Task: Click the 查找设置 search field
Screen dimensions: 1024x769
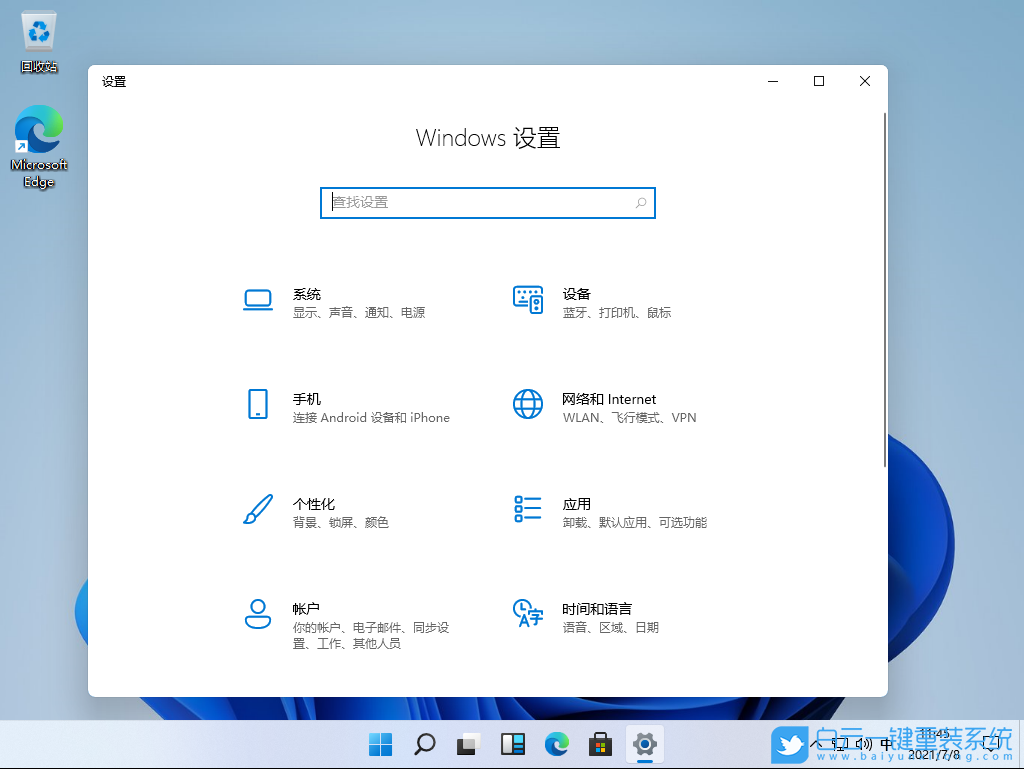Action: pyautogui.click(x=487, y=202)
